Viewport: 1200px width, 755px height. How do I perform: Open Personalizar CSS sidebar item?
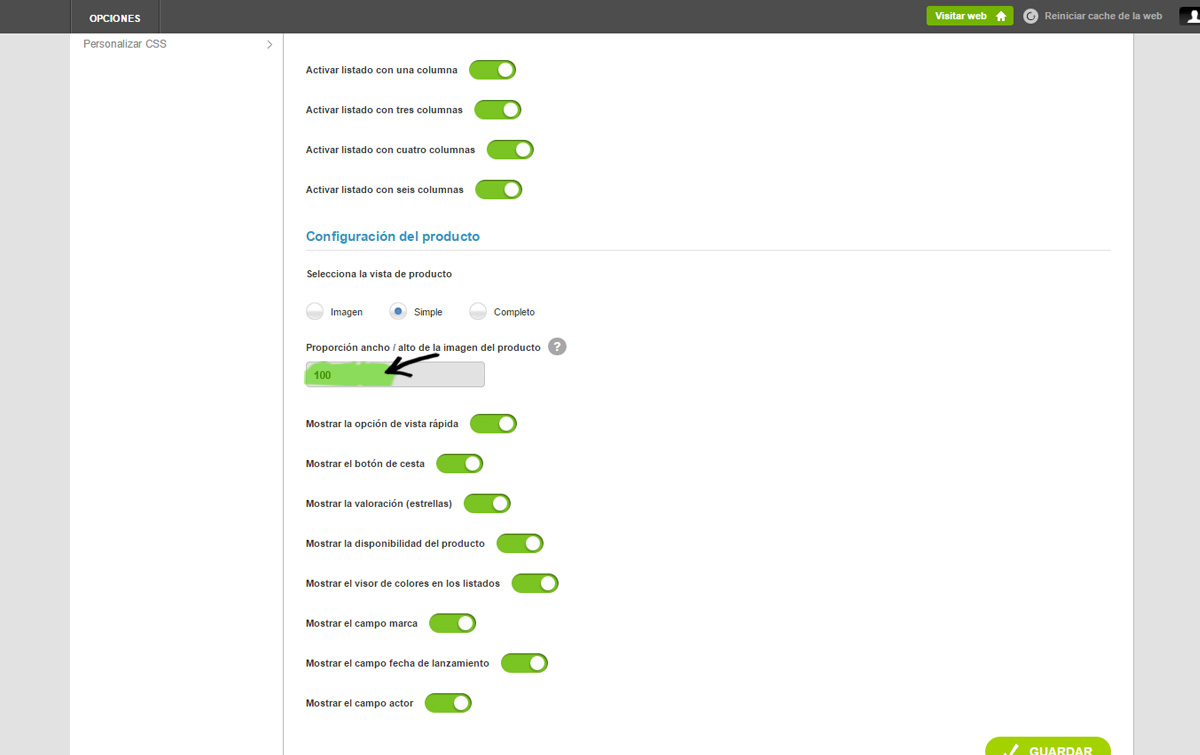177,45
